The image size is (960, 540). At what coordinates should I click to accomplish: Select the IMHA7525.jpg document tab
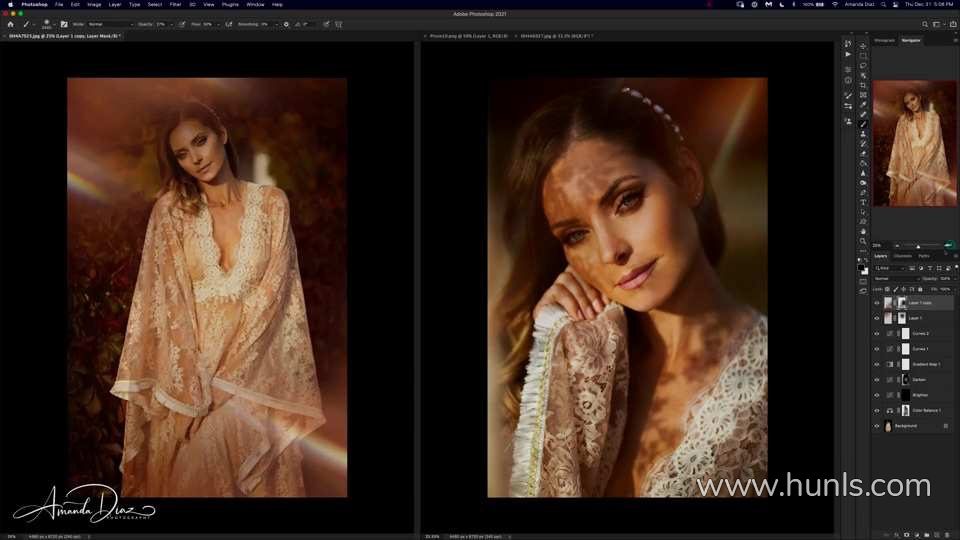pos(64,36)
